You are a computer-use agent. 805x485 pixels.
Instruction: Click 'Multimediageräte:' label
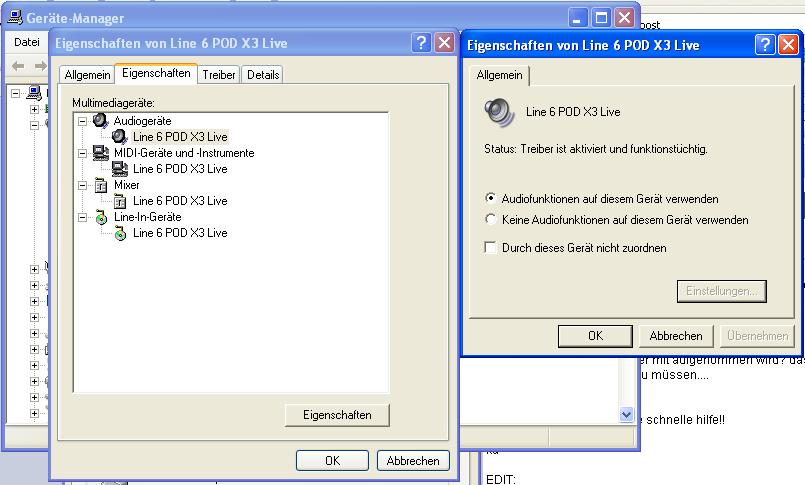[113, 103]
